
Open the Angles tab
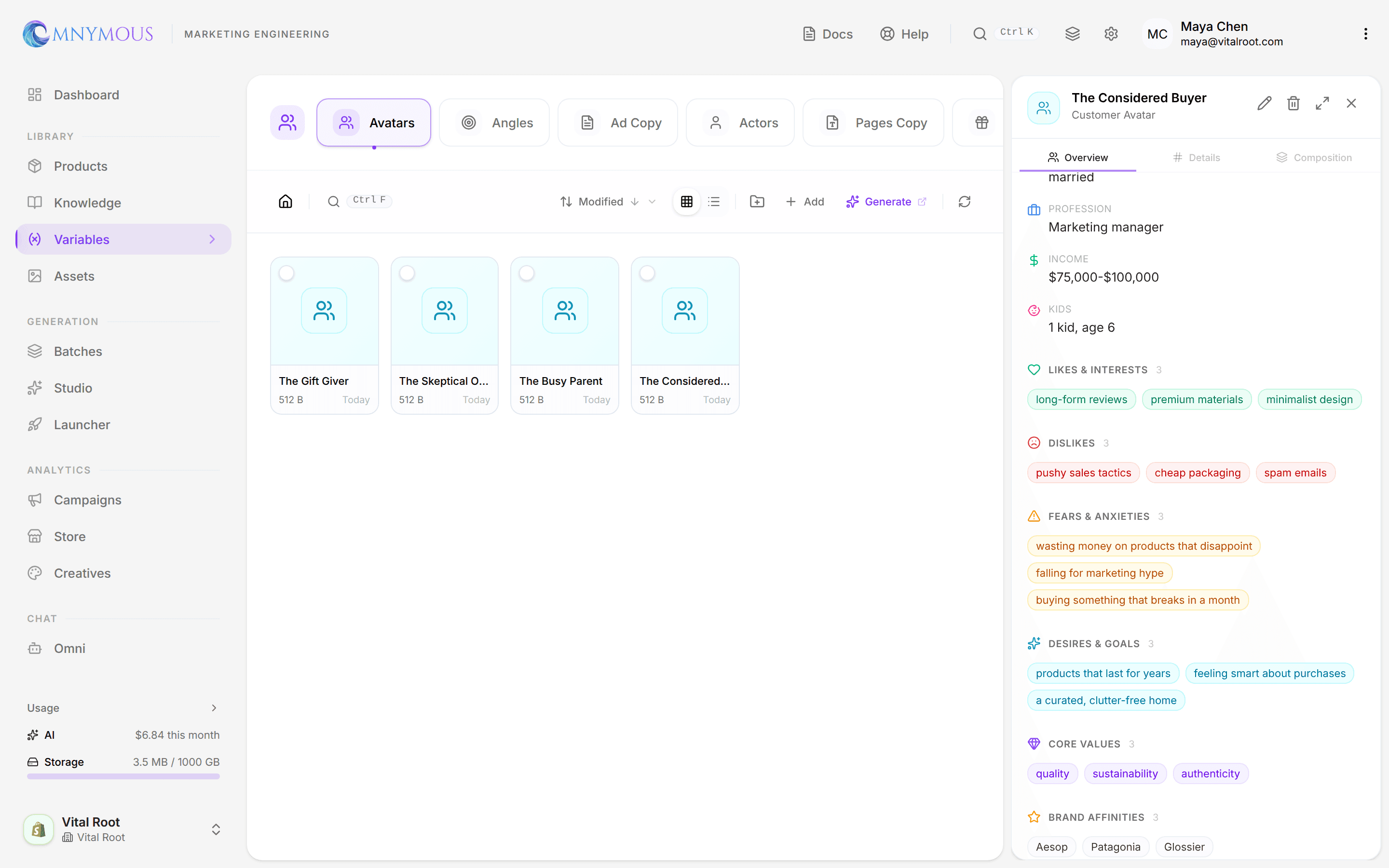494,122
